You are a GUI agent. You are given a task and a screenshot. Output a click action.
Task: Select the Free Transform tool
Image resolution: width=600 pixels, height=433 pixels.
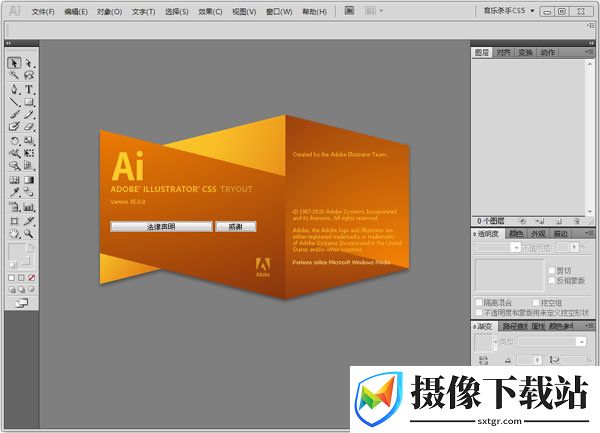point(29,153)
